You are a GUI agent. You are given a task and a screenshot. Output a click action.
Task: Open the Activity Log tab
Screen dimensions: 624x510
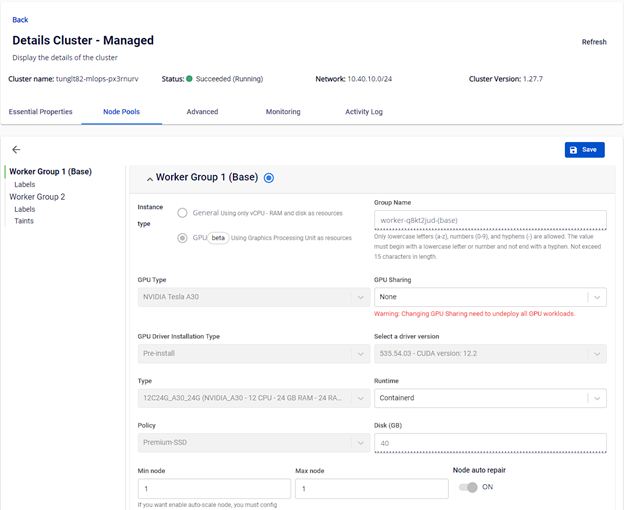click(x=363, y=112)
